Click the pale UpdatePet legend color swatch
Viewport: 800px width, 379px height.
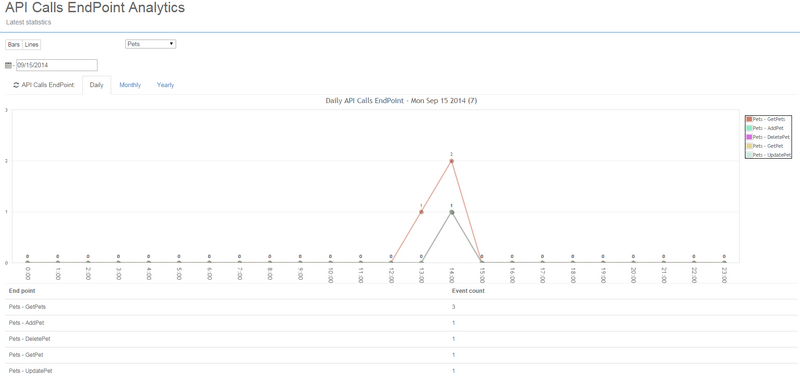(x=749, y=155)
